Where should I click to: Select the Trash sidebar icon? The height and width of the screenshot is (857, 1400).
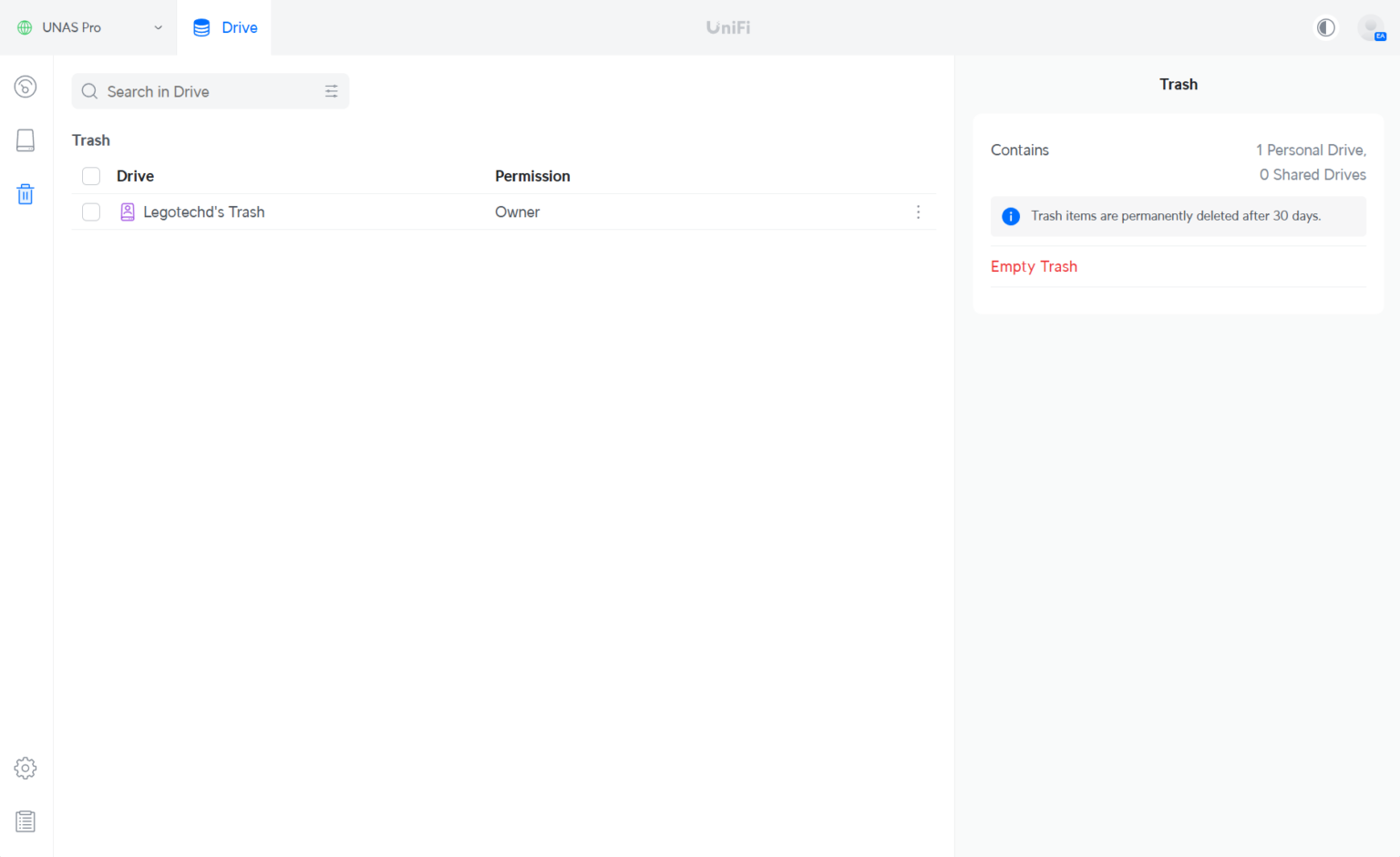[26, 194]
